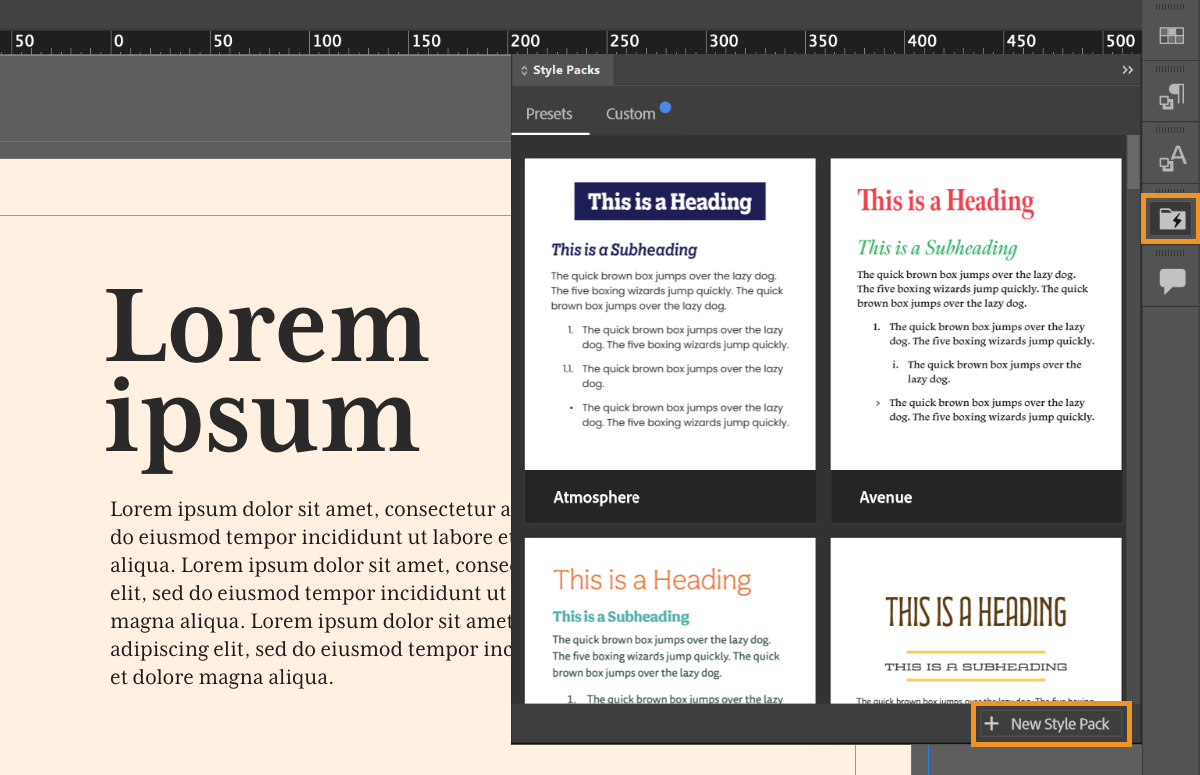Open the Pages panel icon
Image resolution: width=1200 pixels, height=775 pixels.
pyautogui.click(x=1171, y=36)
